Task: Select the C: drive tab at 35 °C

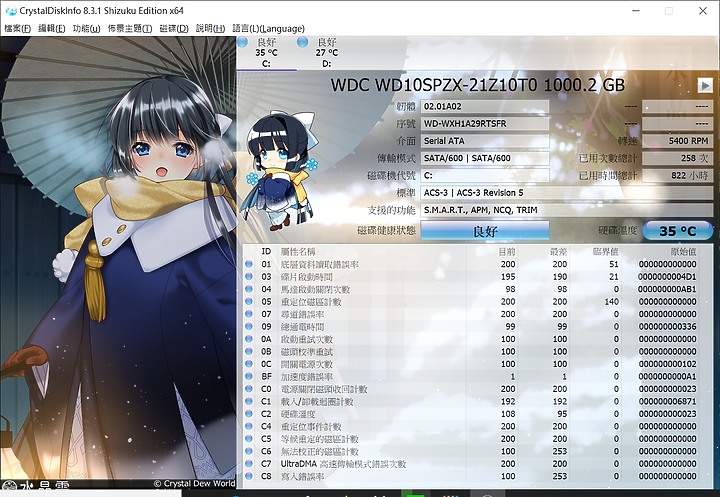Action: pyautogui.click(x=266, y=53)
